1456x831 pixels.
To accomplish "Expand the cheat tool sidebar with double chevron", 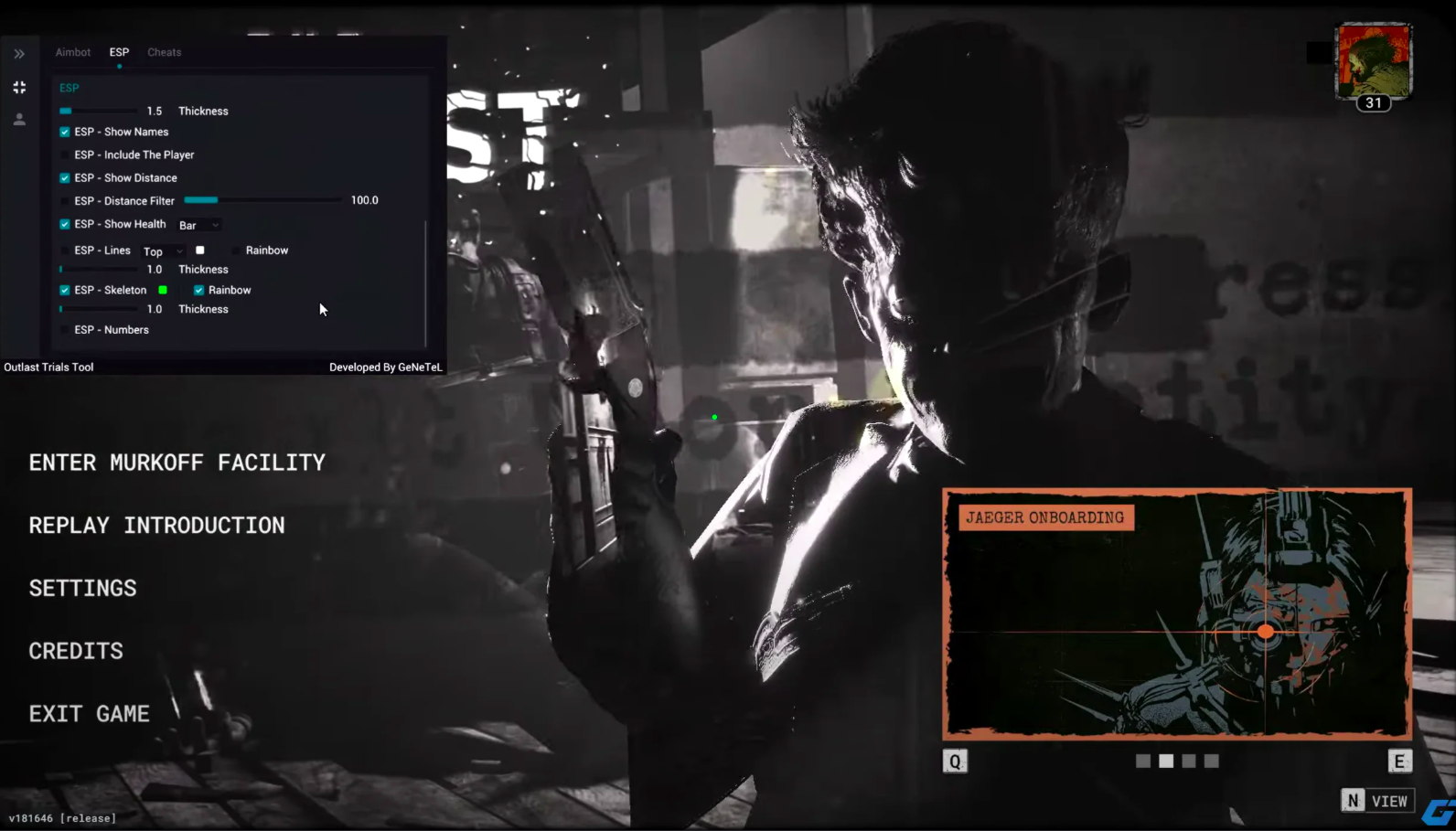I will (x=19, y=54).
